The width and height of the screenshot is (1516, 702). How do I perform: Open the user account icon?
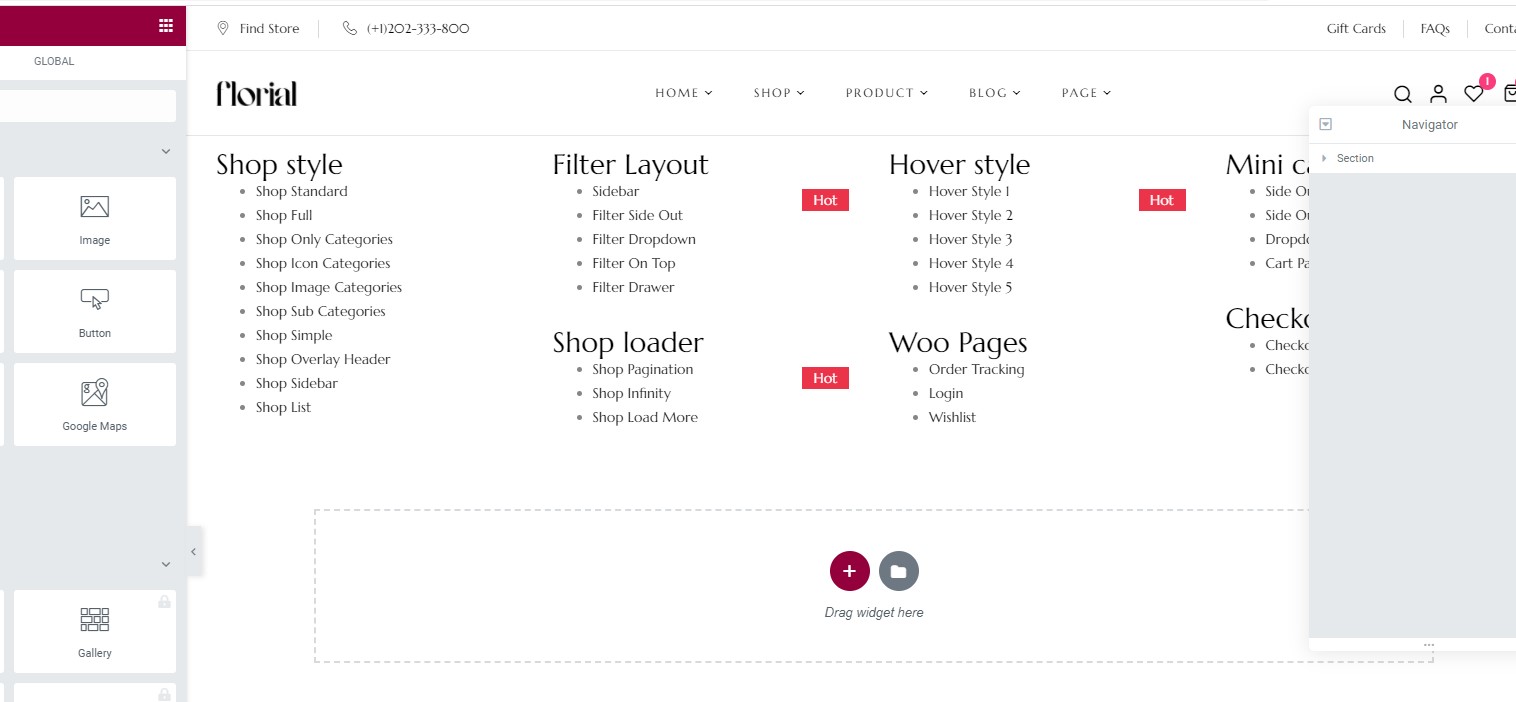1438,94
